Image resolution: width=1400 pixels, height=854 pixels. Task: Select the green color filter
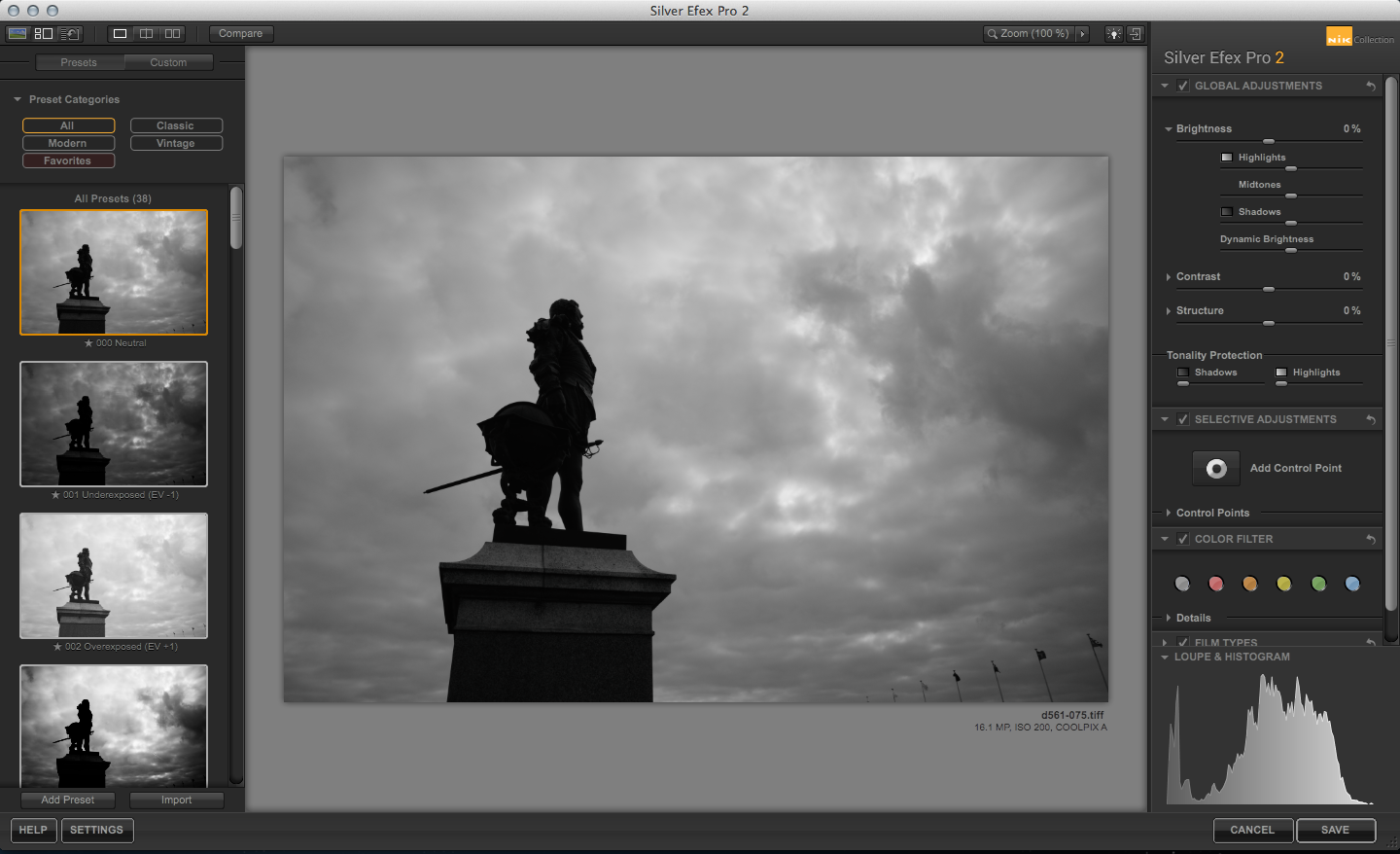pyautogui.click(x=1318, y=584)
